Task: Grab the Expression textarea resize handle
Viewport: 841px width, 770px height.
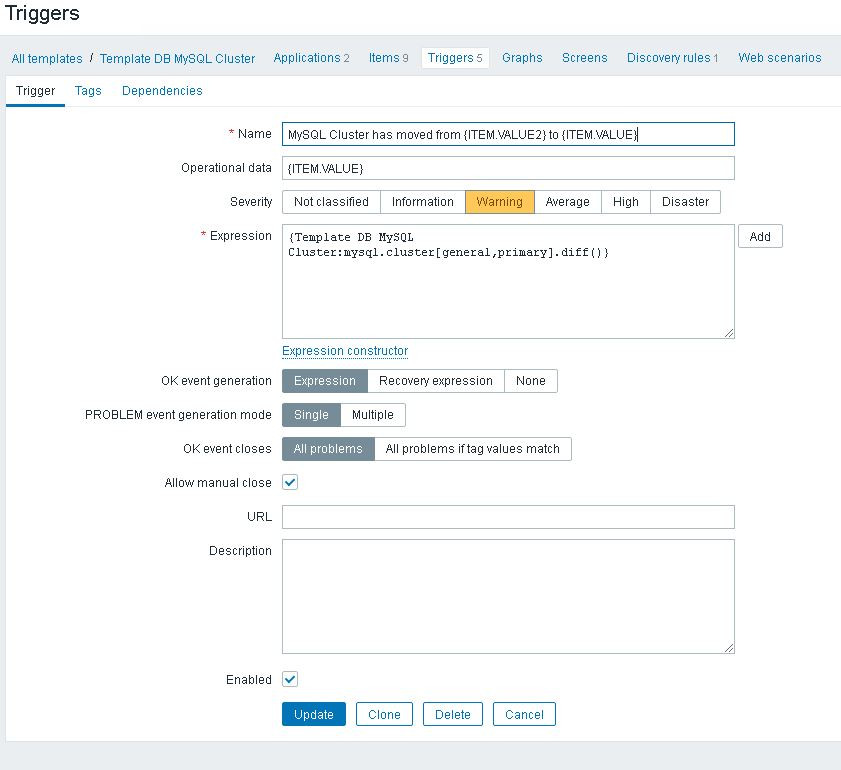Action: (x=729, y=333)
